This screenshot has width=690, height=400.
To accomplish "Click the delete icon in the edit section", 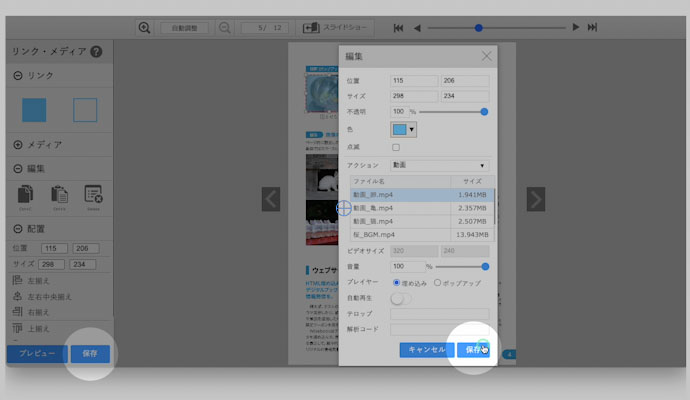I will (93, 195).
